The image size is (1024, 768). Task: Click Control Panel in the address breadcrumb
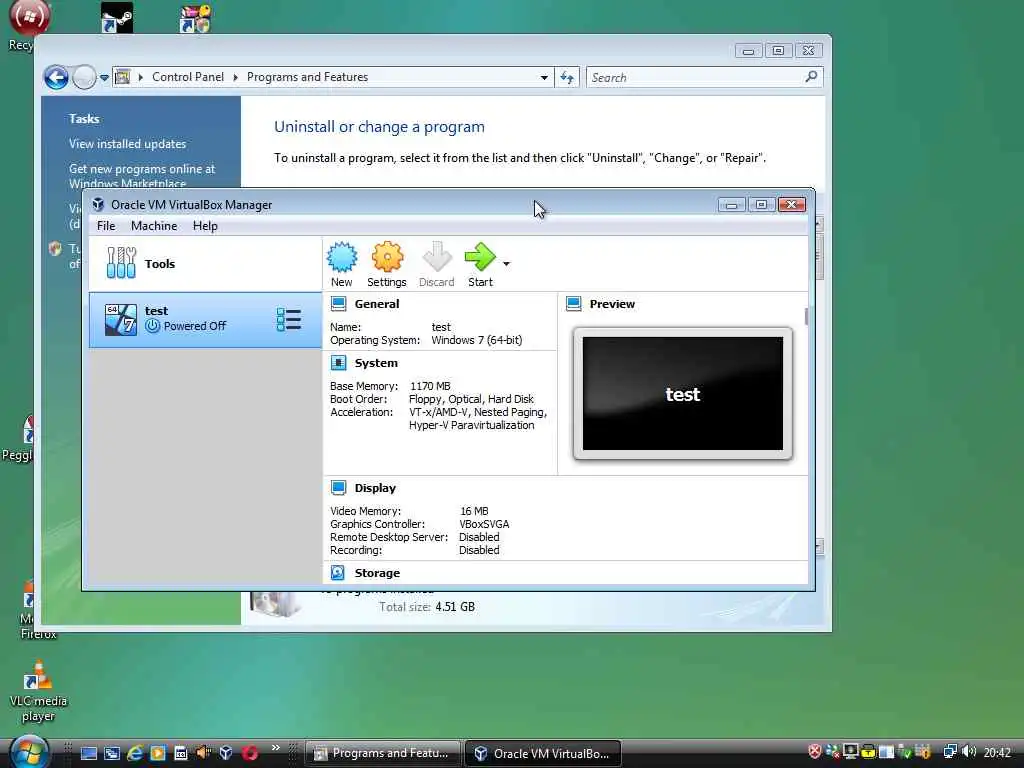coord(188,77)
